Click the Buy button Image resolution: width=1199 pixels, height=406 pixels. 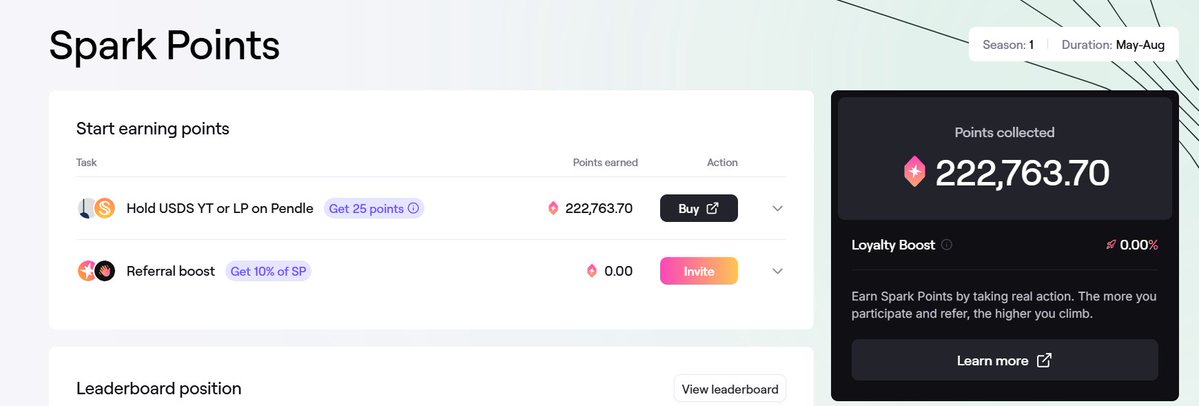[x=699, y=208]
